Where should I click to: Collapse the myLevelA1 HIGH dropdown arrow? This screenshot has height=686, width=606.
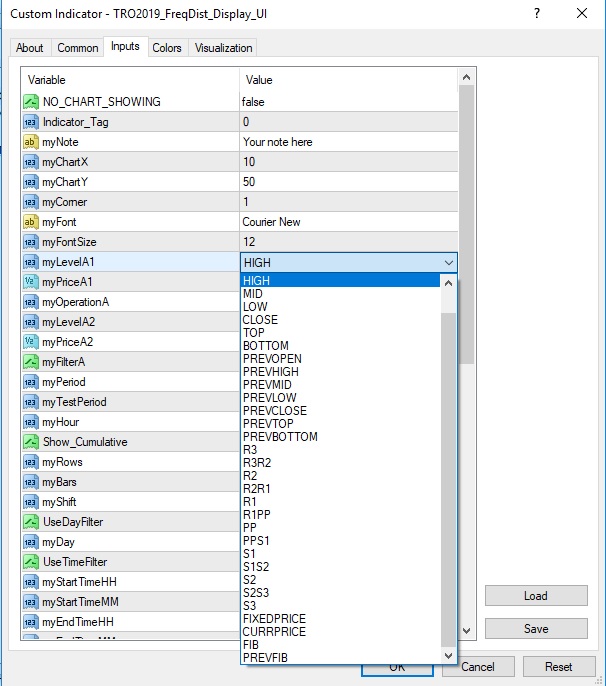[x=448, y=262]
